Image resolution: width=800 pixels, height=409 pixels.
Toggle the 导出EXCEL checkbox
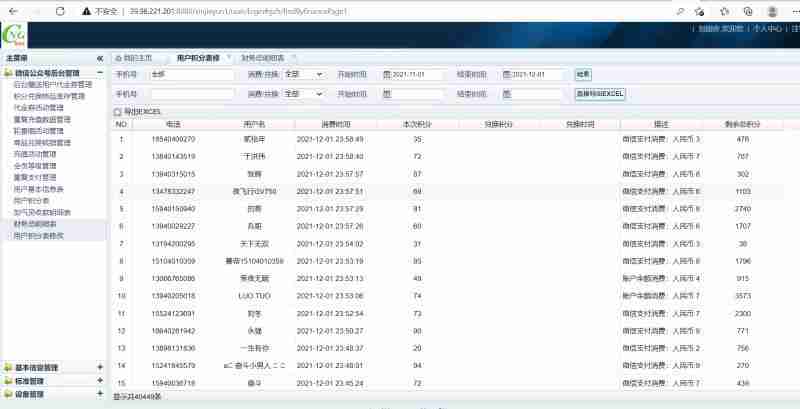(117, 111)
